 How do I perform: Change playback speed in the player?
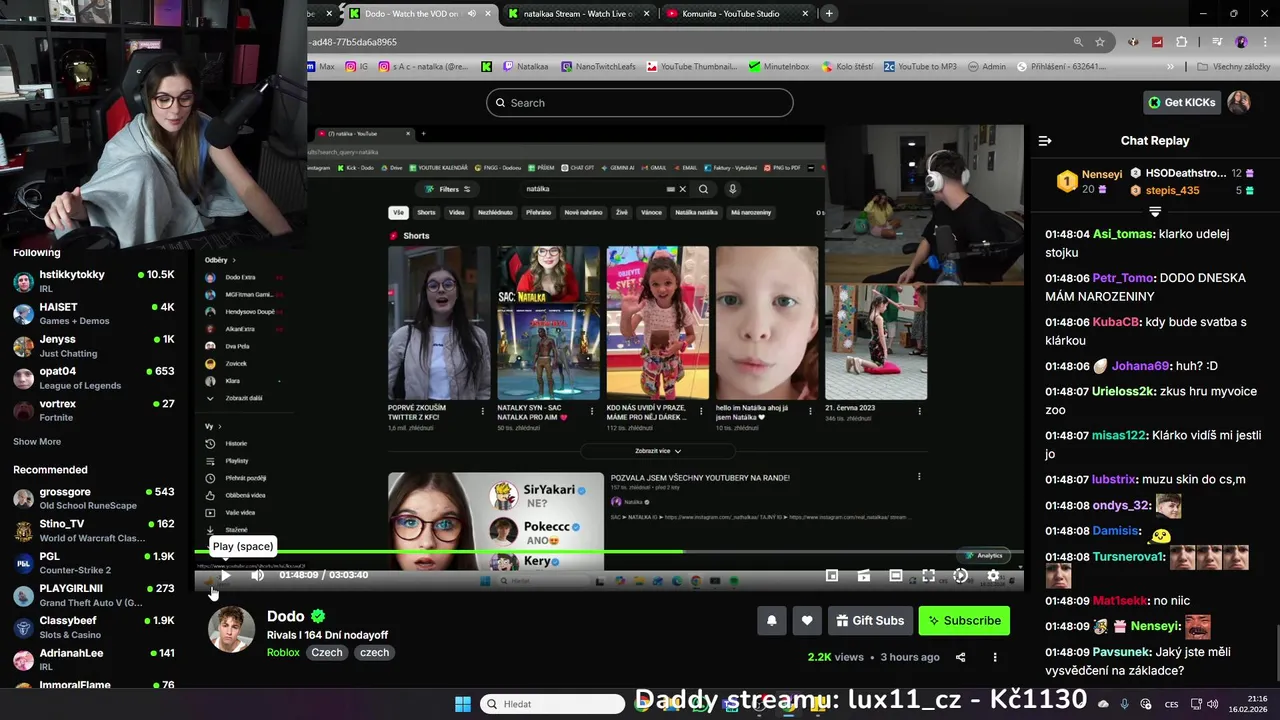960,575
